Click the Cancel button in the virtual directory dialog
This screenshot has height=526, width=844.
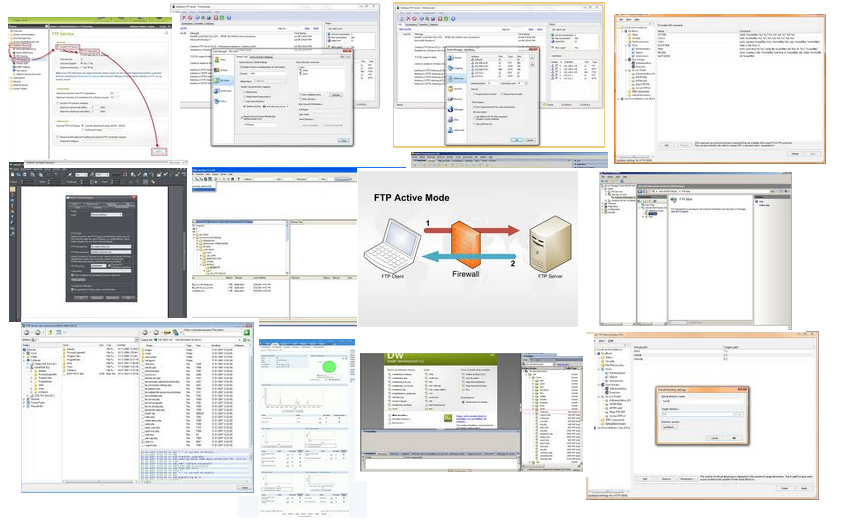pos(716,437)
